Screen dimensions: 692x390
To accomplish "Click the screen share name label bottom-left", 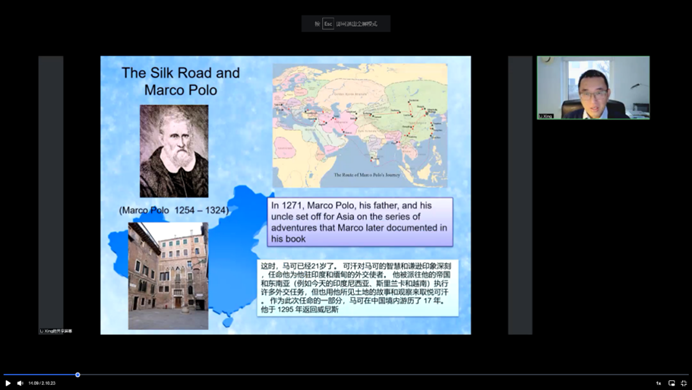I will tap(56, 331).
